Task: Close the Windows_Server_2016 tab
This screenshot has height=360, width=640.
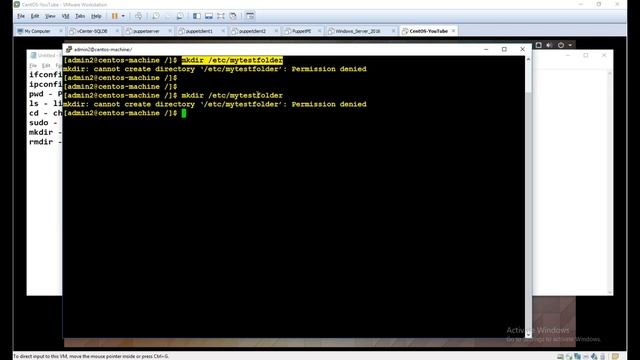Action: coord(393,31)
